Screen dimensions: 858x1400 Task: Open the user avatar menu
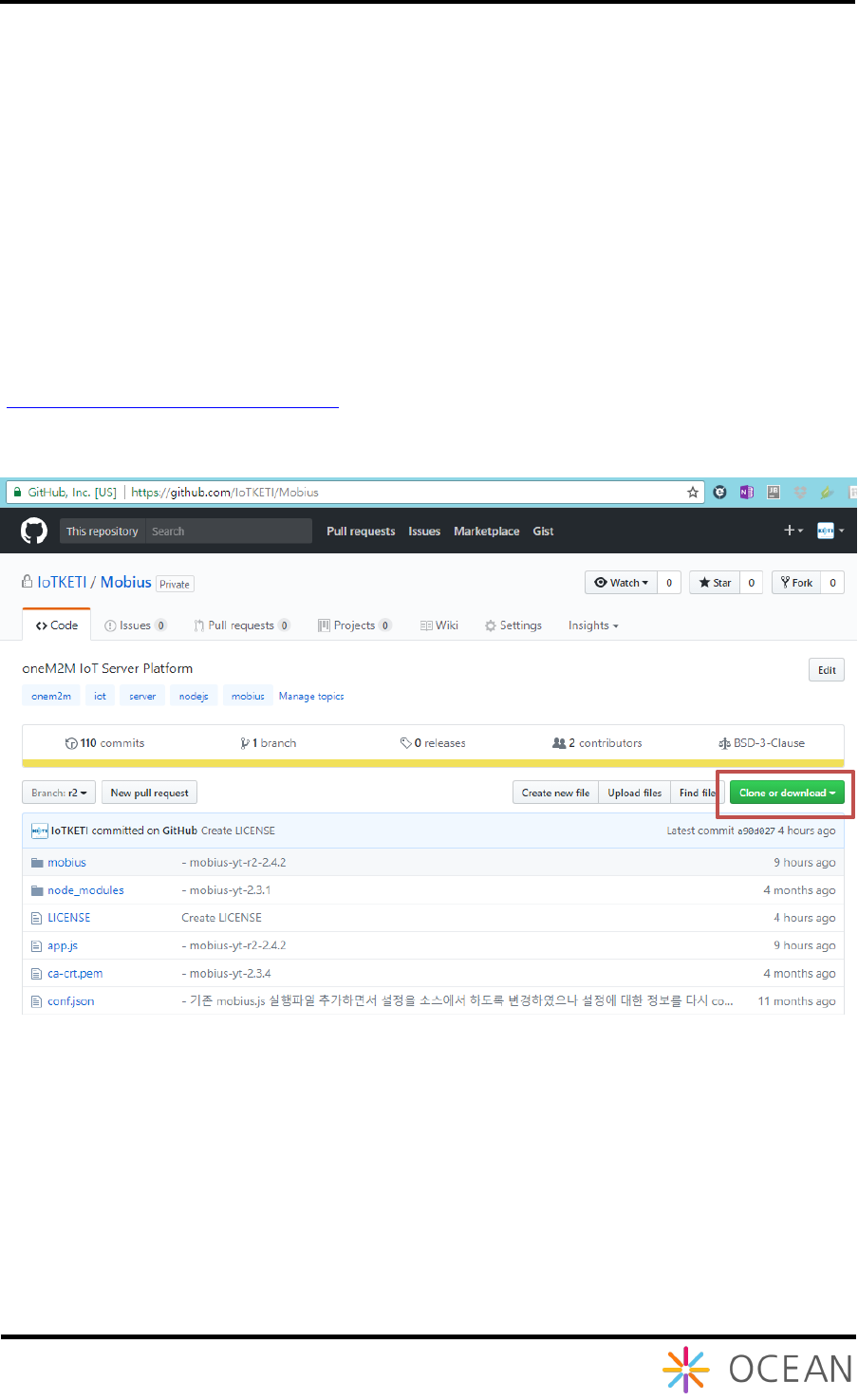(830, 531)
